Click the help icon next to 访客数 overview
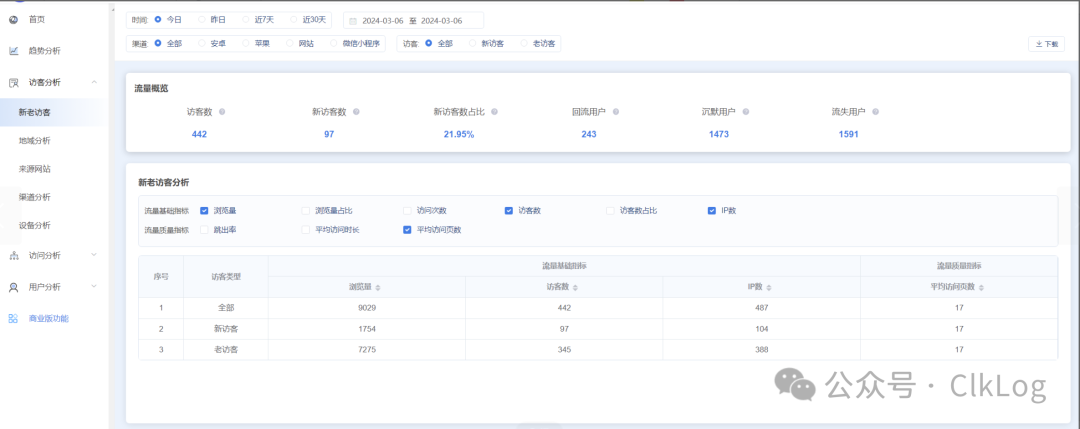Image resolution: width=1080 pixels, height=429 pixels. (222, 112)
